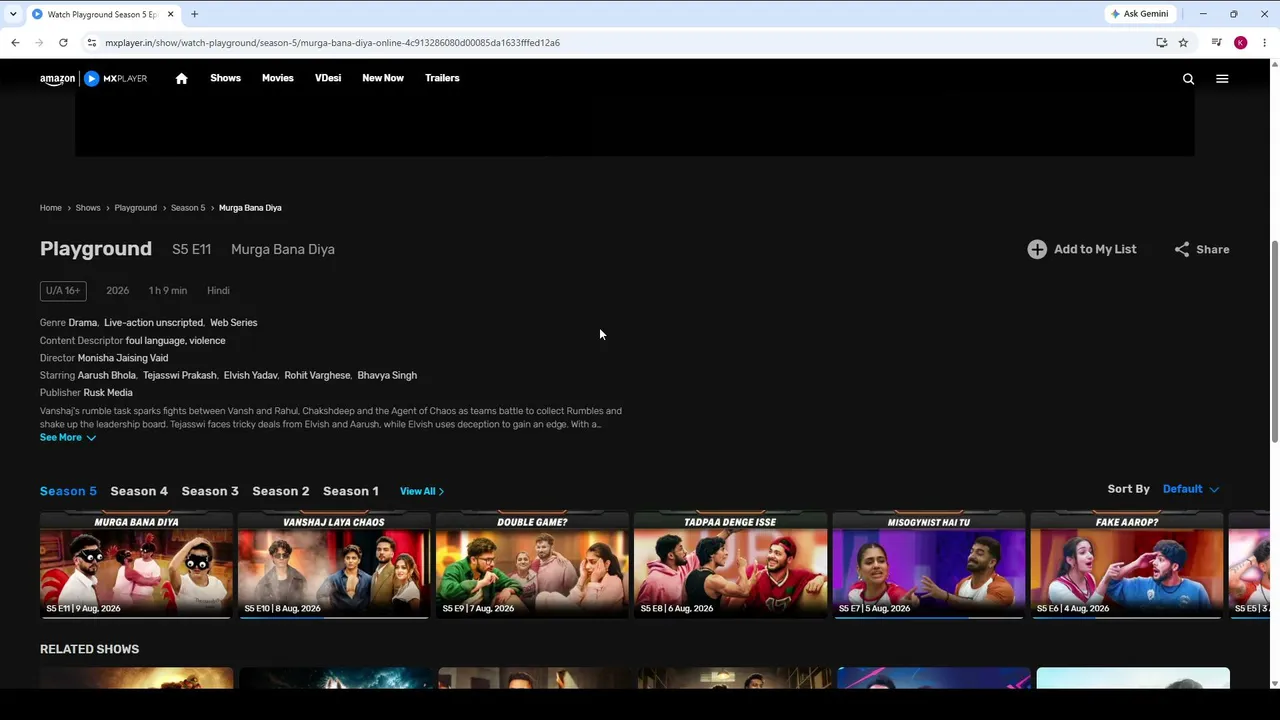Click actor Tejasswi Prakash
Screen dimensions: 1280x720
[x=180, y=375]
